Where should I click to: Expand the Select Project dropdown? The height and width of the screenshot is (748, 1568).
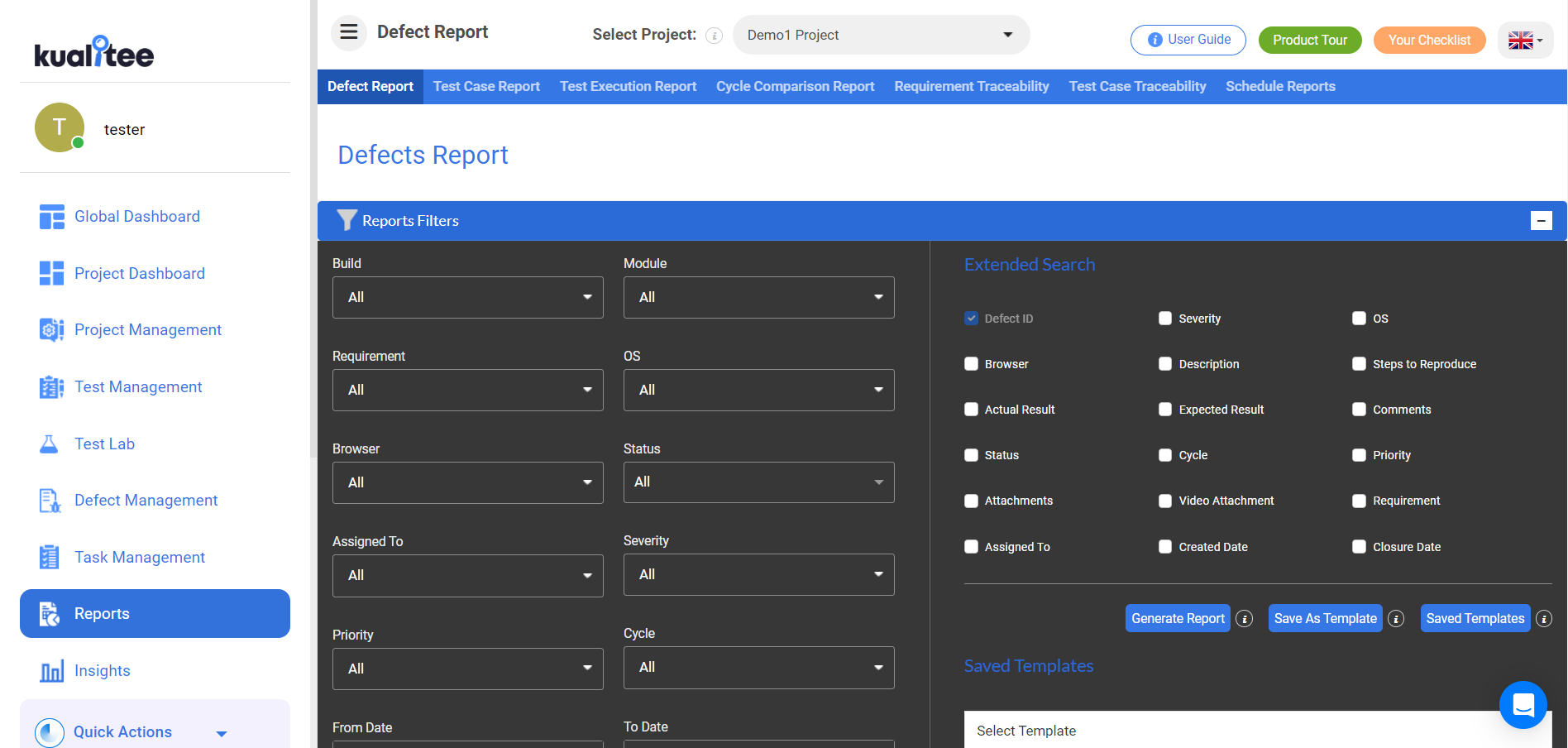(881, 35)
